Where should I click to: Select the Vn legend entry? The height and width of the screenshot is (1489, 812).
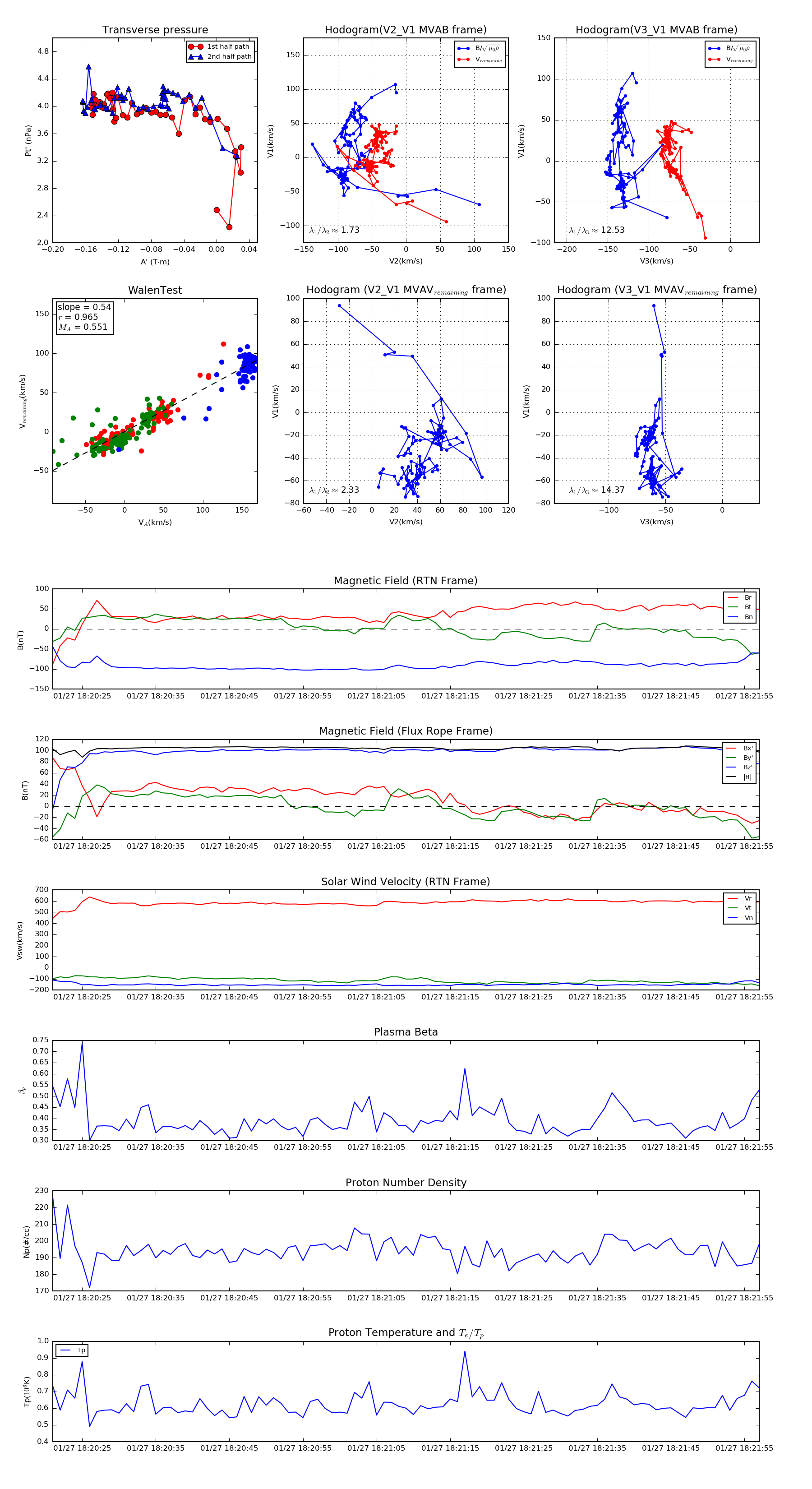(x=740, y=918)
